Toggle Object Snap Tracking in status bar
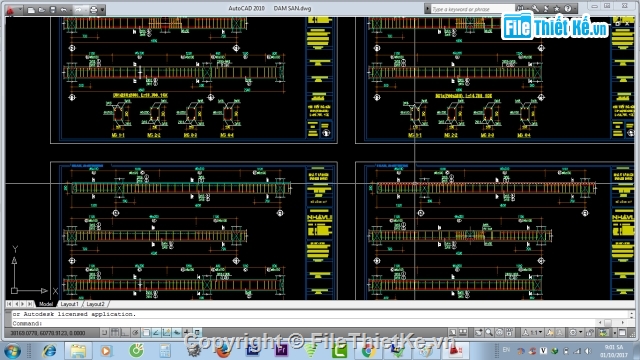The width and height of the screenshot is (640, 360). [156, 333]
